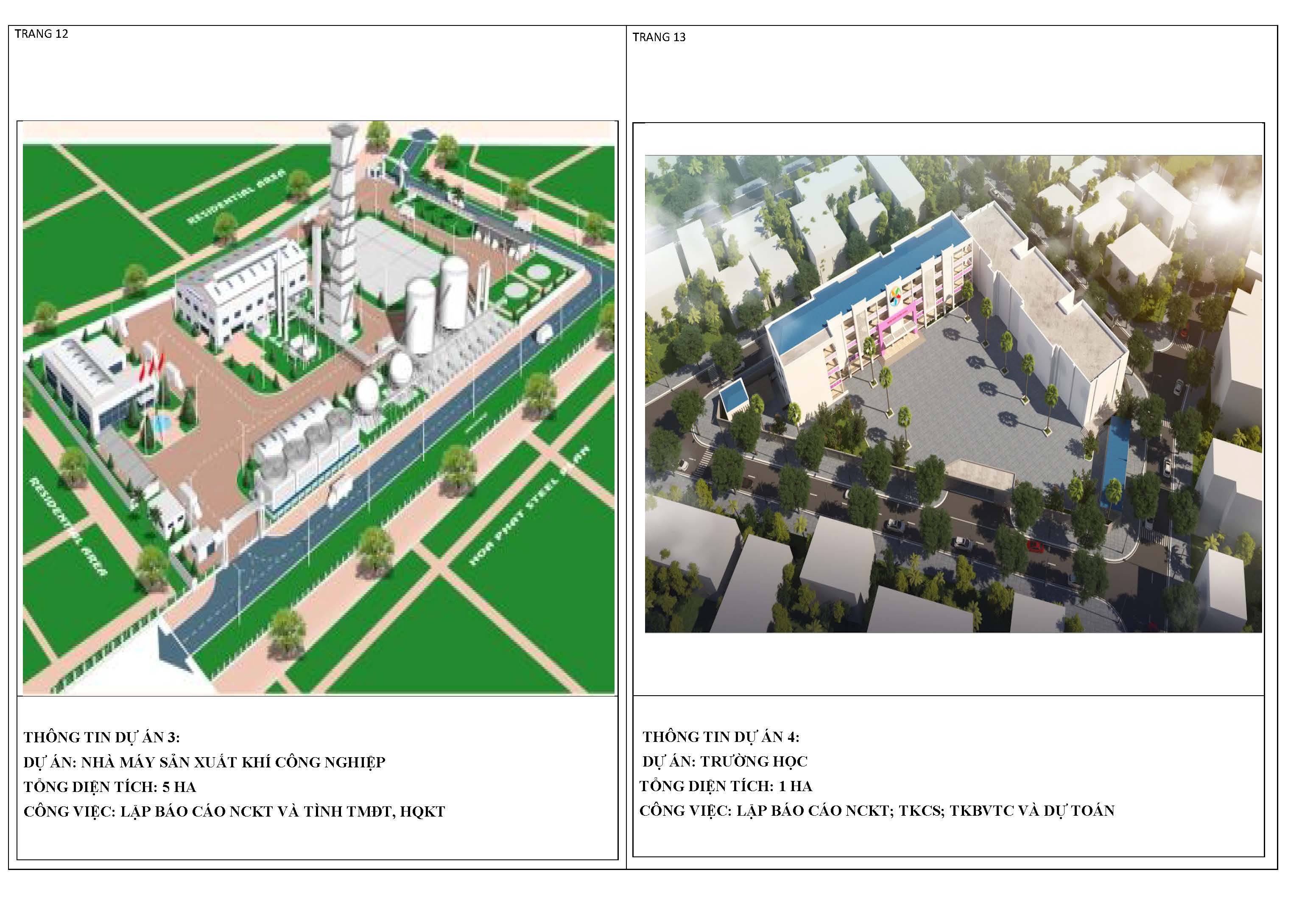The image size is (1316, 912).
Task: Select the heading THÔNG TIN DỰ ÁN 3
Action: point(102,737)
